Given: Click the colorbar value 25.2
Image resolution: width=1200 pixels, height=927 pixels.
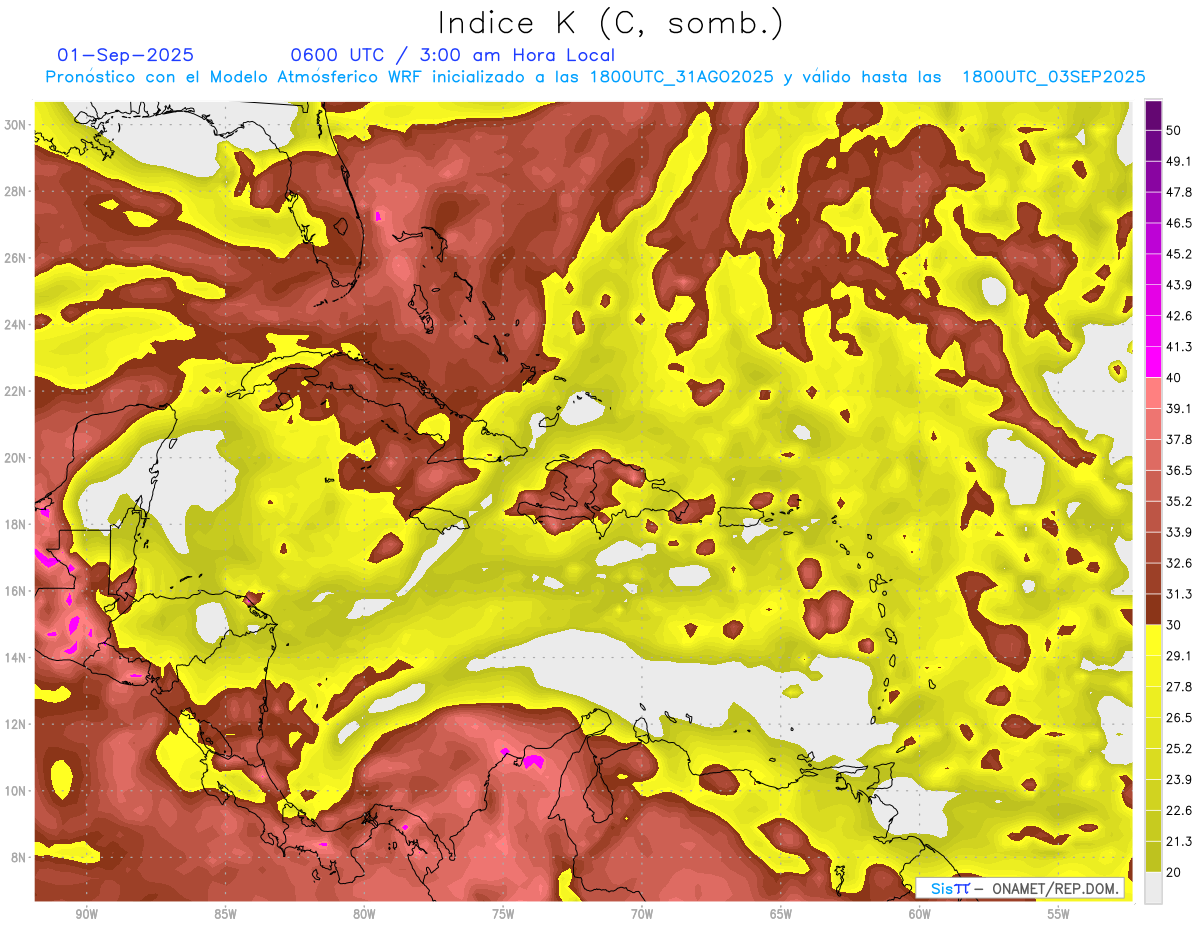Looking at the screenshot, I should tap(1178, 749).
